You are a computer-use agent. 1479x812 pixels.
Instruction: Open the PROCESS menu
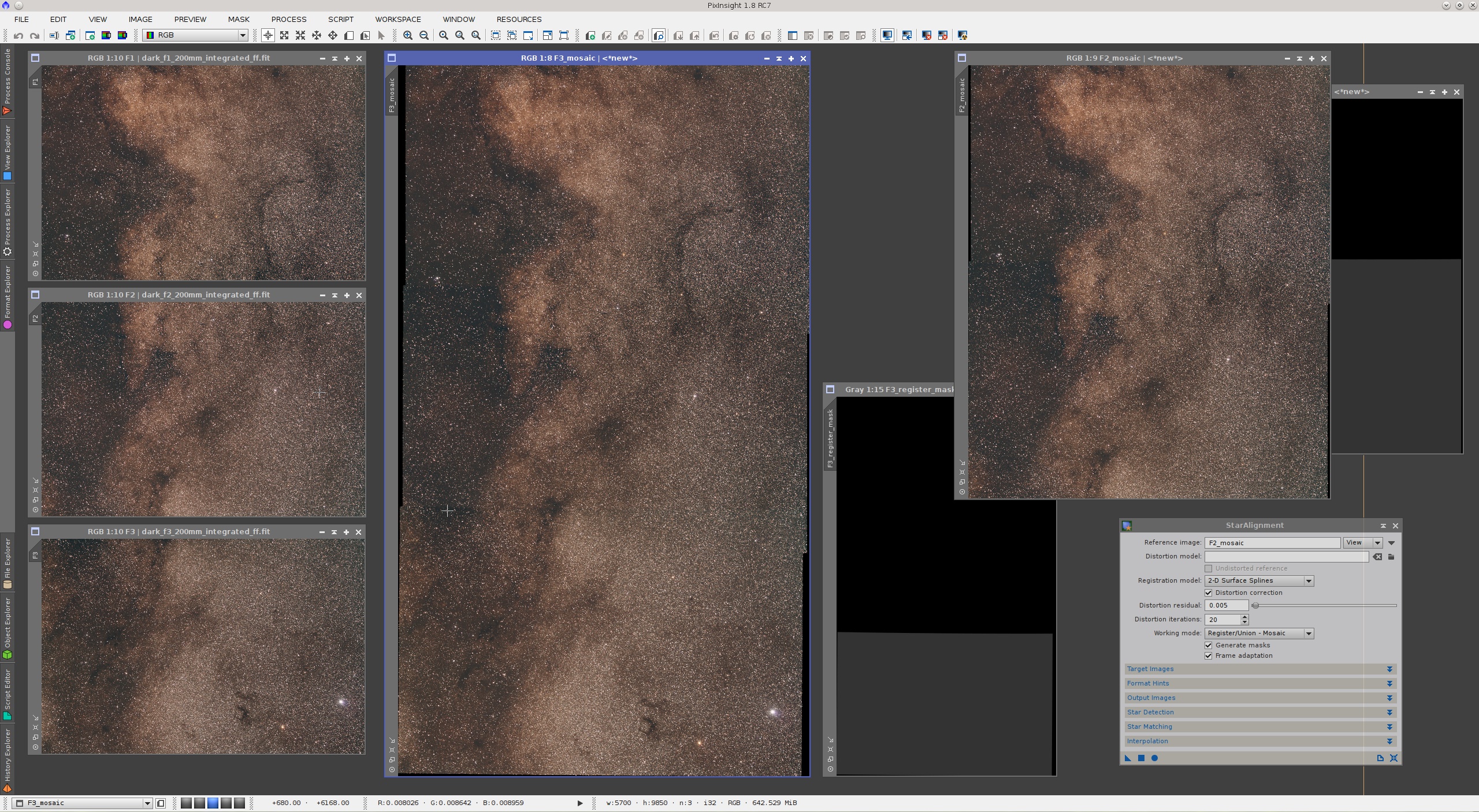pyautogui.click(x=289, y=19)
